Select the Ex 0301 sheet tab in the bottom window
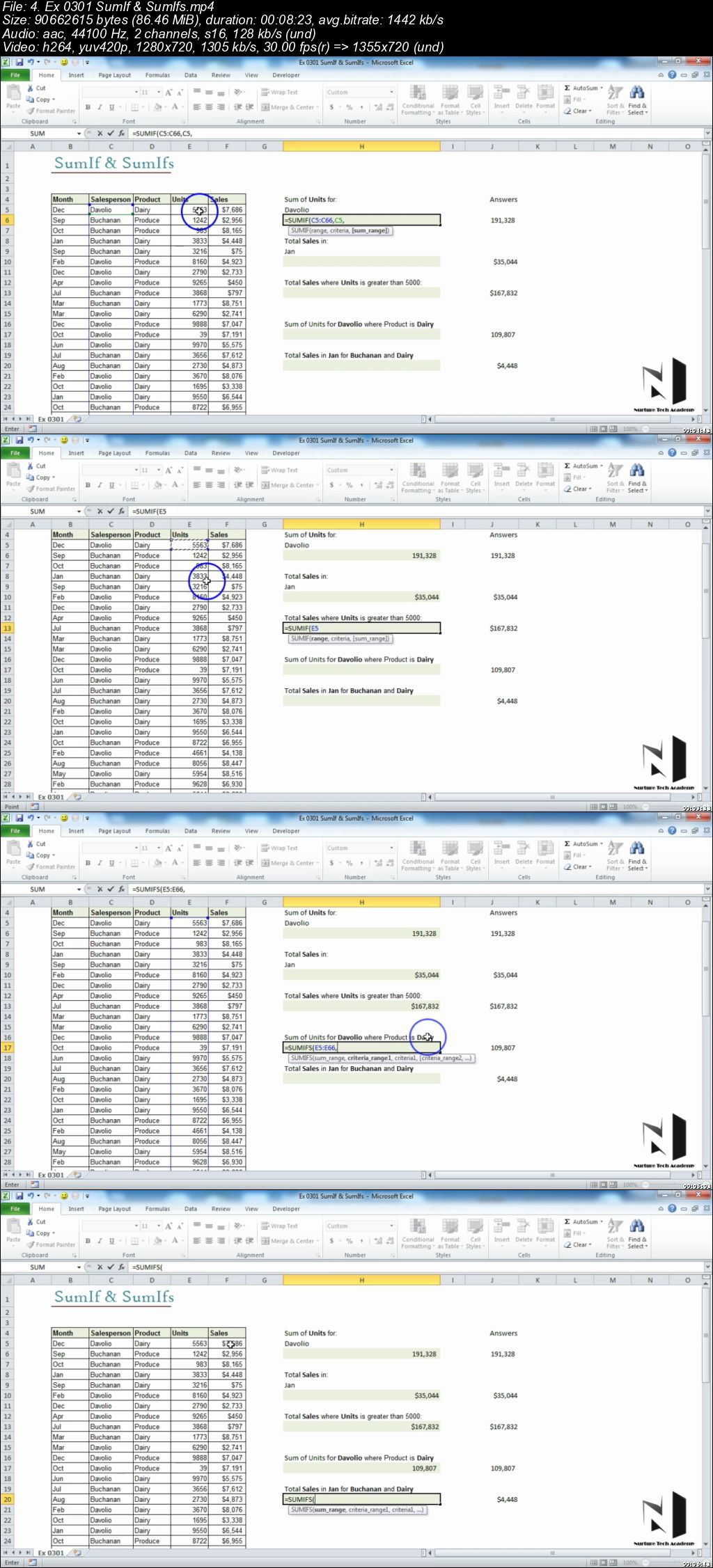713x1568 pixels. click(x=51, y=1553)
